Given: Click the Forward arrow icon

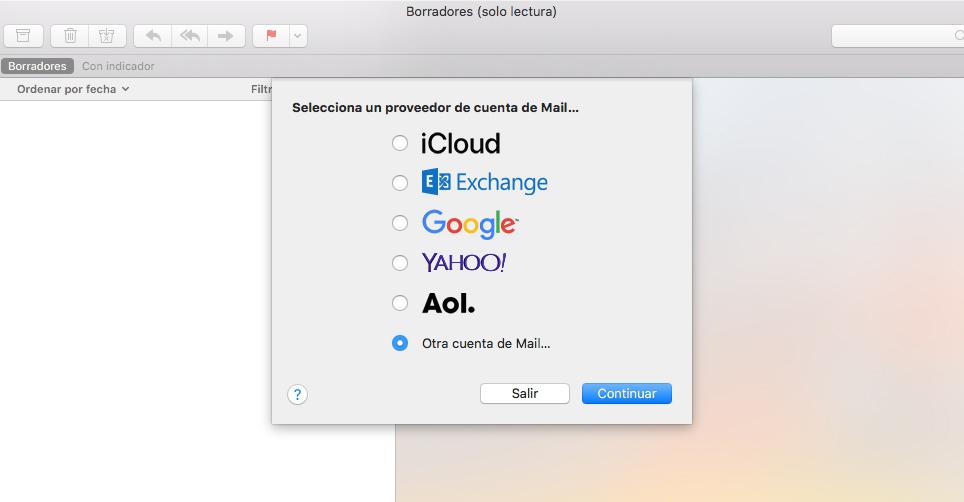Looking at the screenshot, I should click(x=225, y=36).
